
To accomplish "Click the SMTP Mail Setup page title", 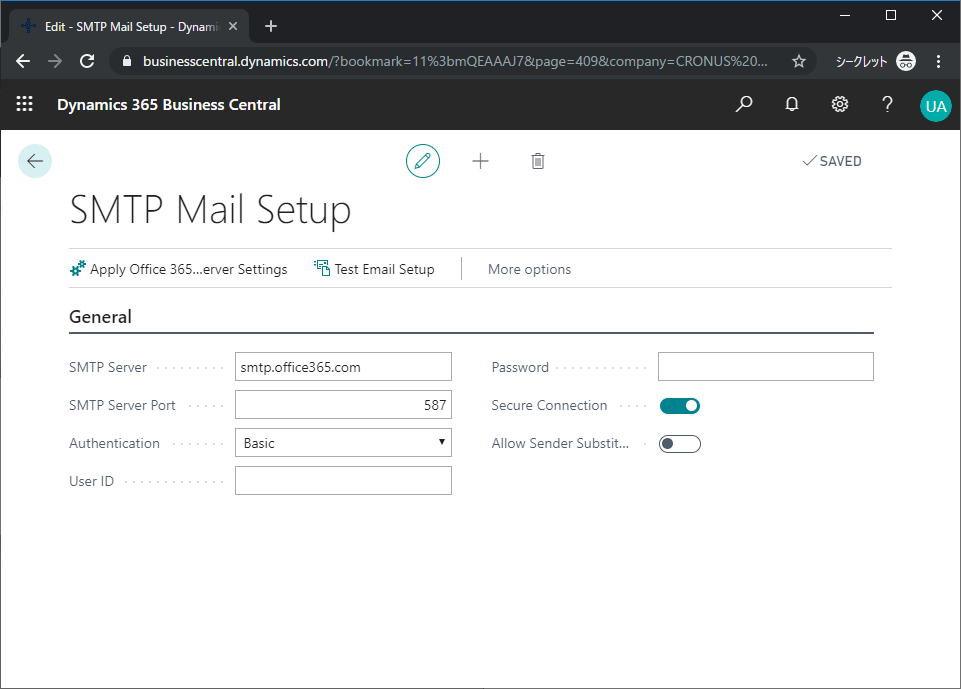I will [x=210, y=210].
